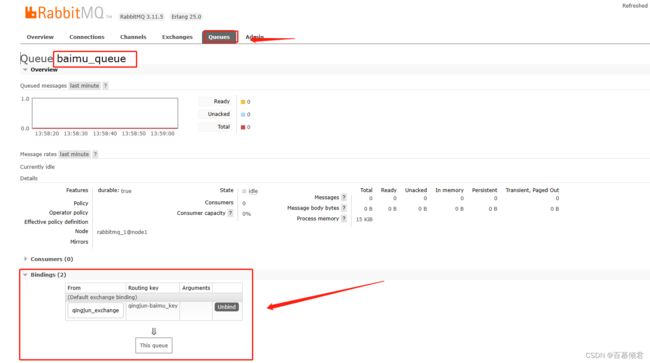Click the In memory column header

click(x=449, y=190)
